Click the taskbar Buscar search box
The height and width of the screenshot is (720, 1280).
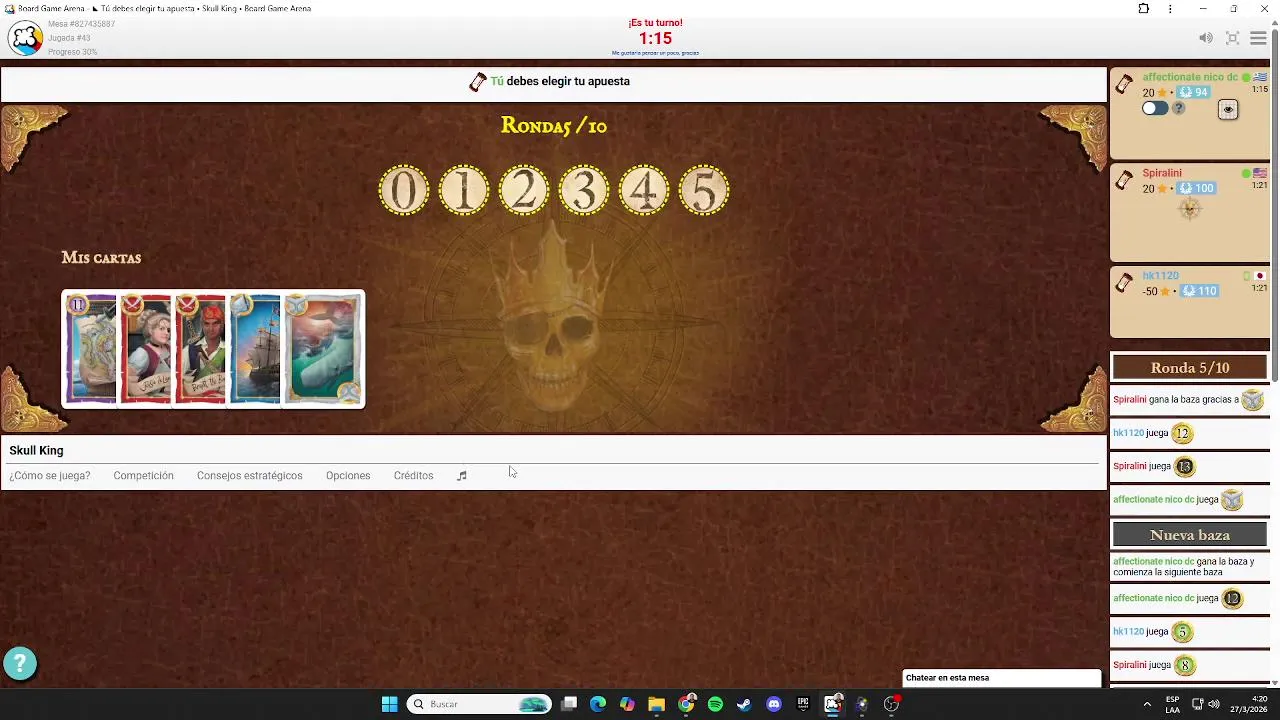(480, 704)
